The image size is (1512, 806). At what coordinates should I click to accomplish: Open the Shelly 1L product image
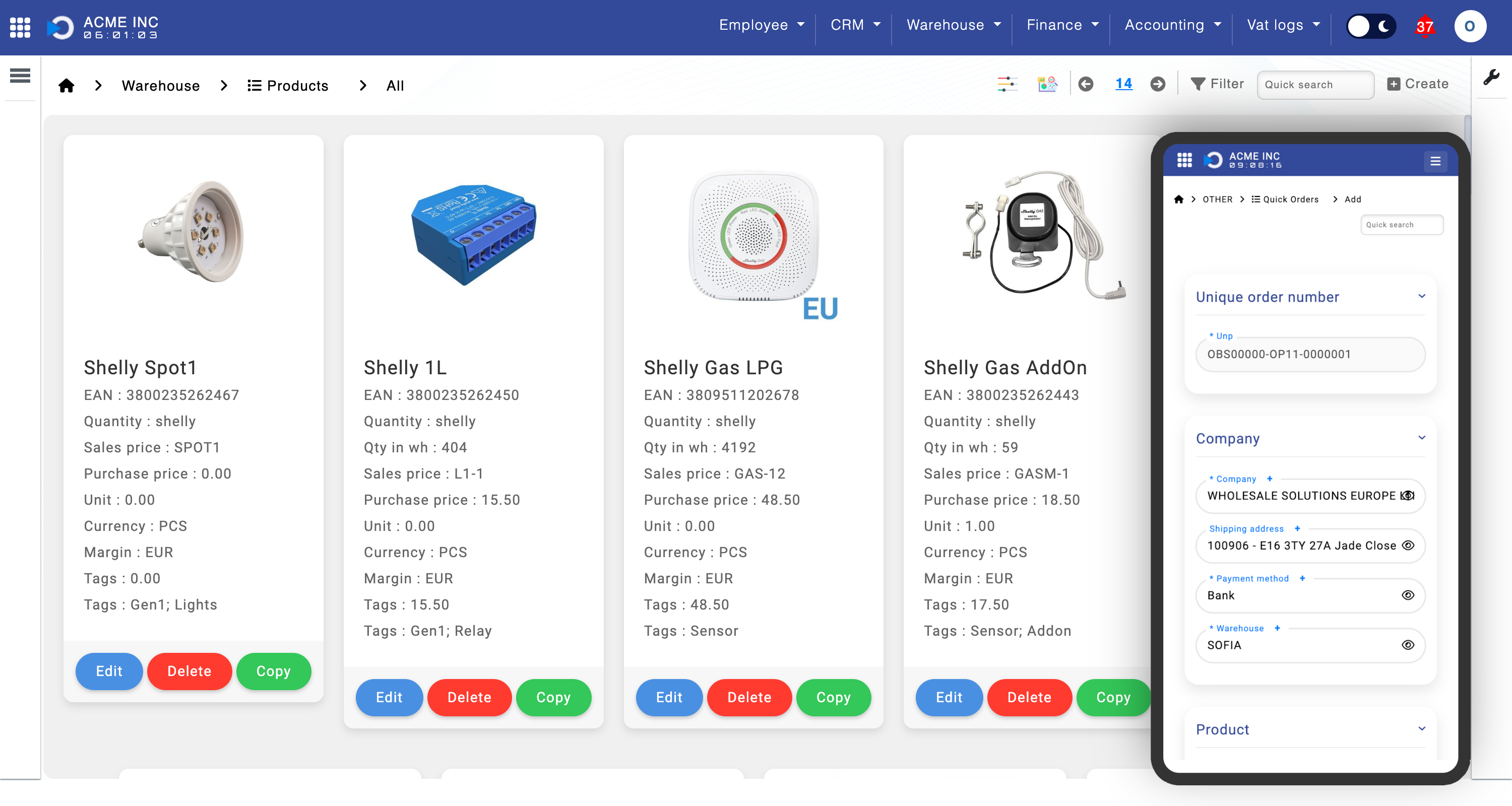pyautogui.click(x=473, y=235)
